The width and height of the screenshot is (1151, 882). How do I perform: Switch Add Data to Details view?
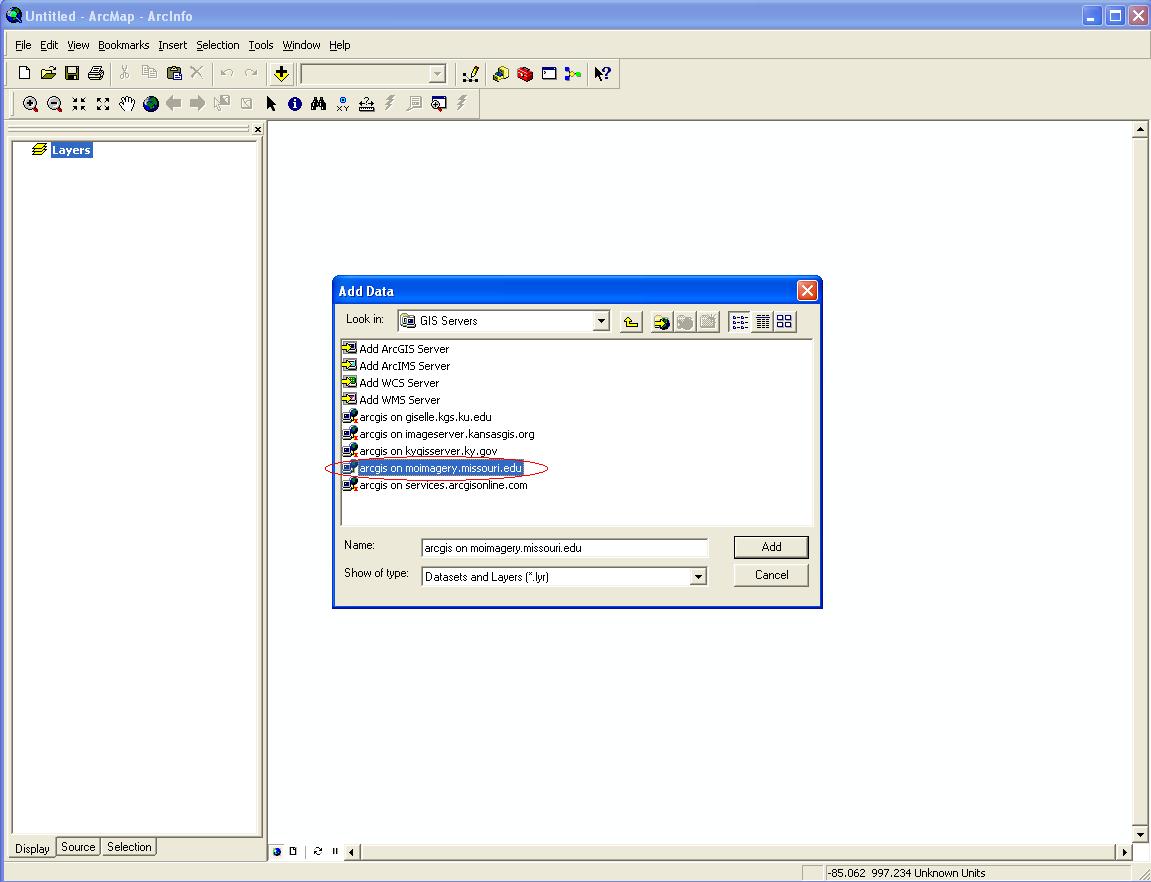763,321
